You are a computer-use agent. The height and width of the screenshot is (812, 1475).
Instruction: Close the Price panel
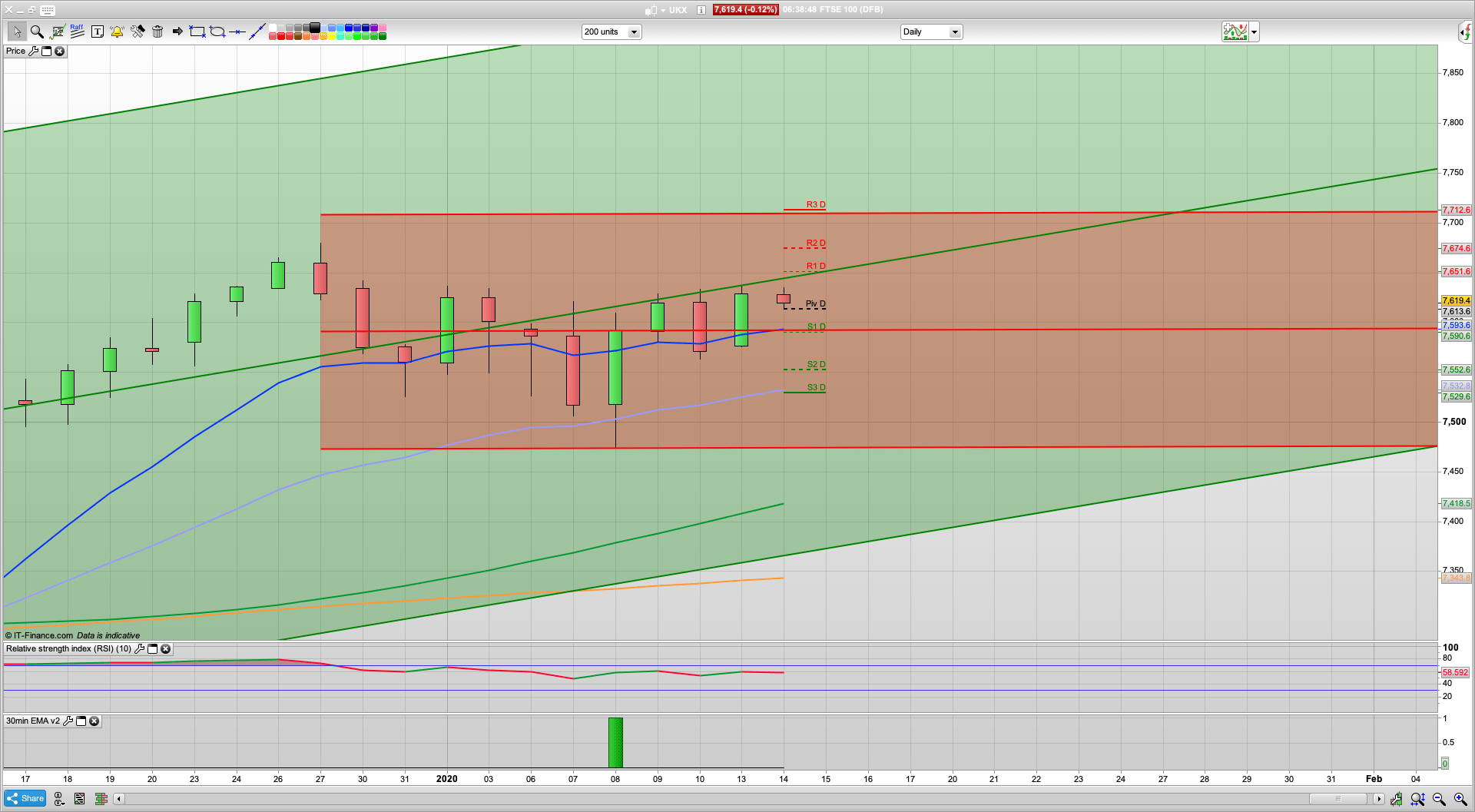click(59, 51)
